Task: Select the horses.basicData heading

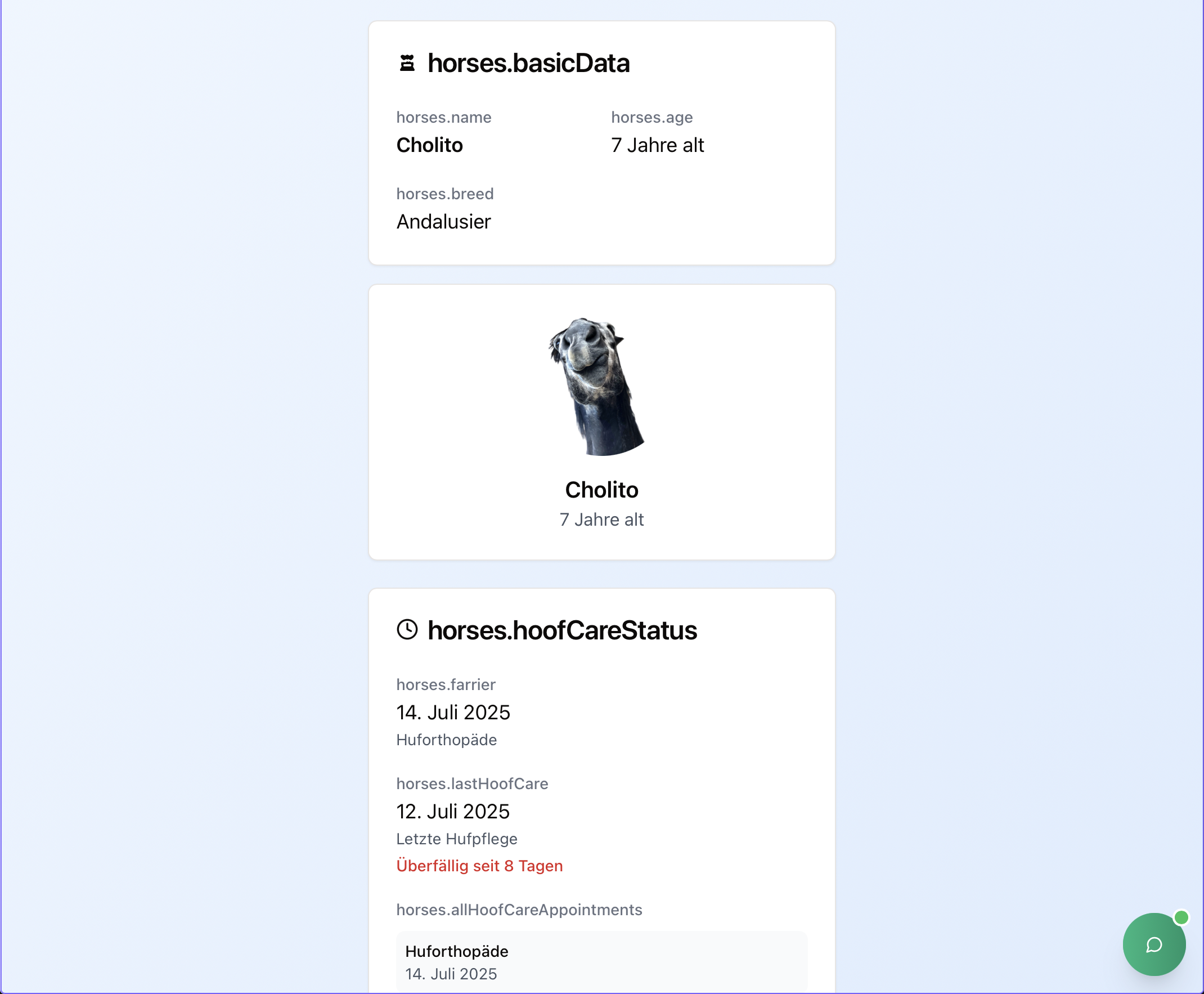Action: [x=528, y=63]
